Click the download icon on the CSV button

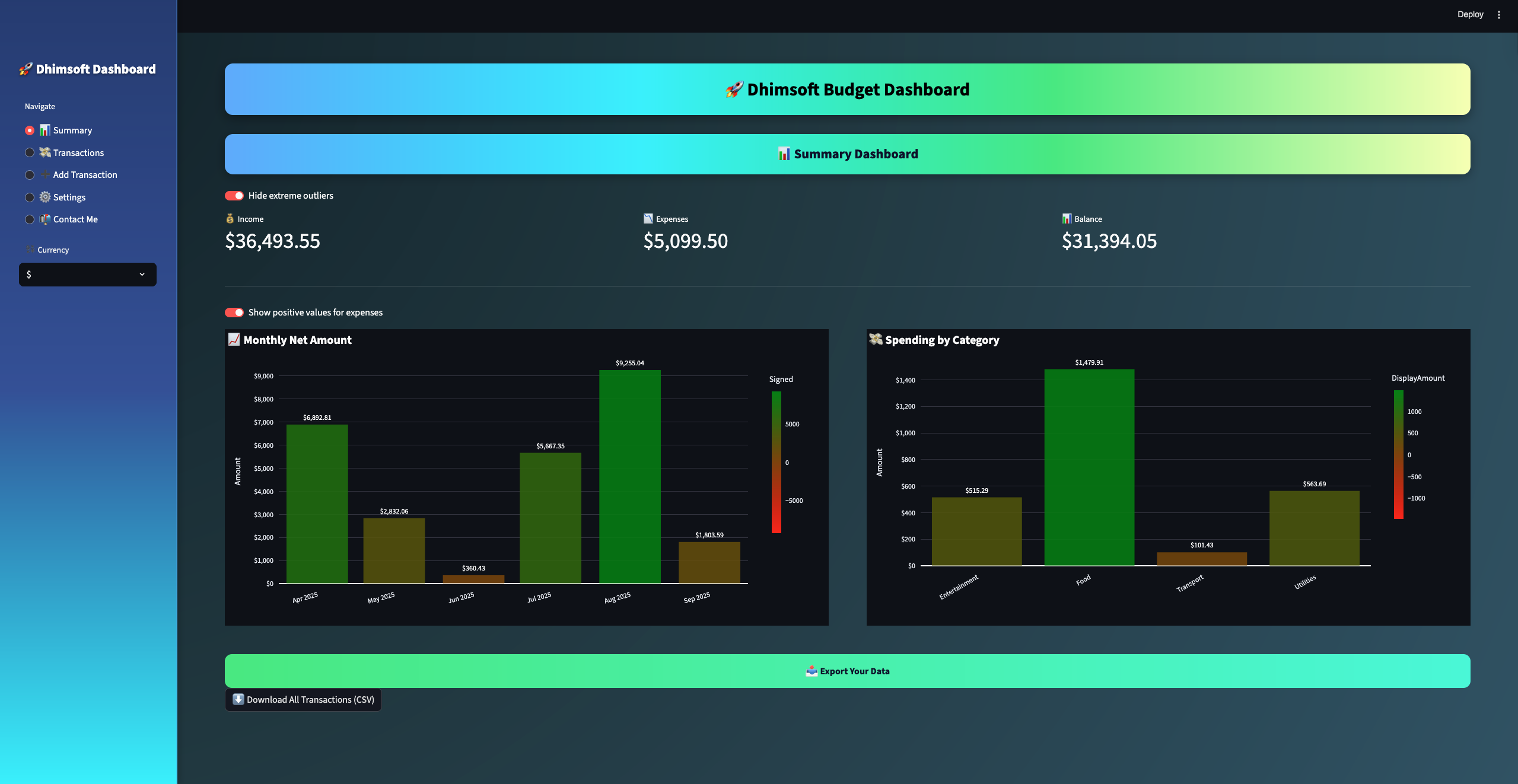[238, 699]
